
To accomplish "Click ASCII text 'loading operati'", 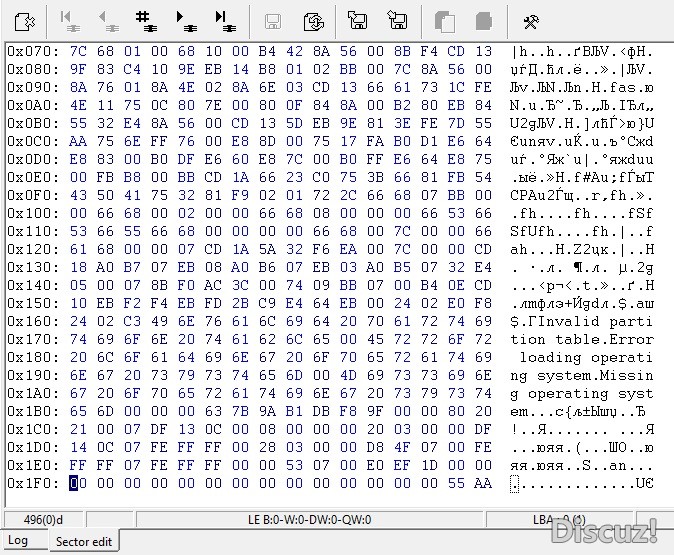I will point(586,357).
